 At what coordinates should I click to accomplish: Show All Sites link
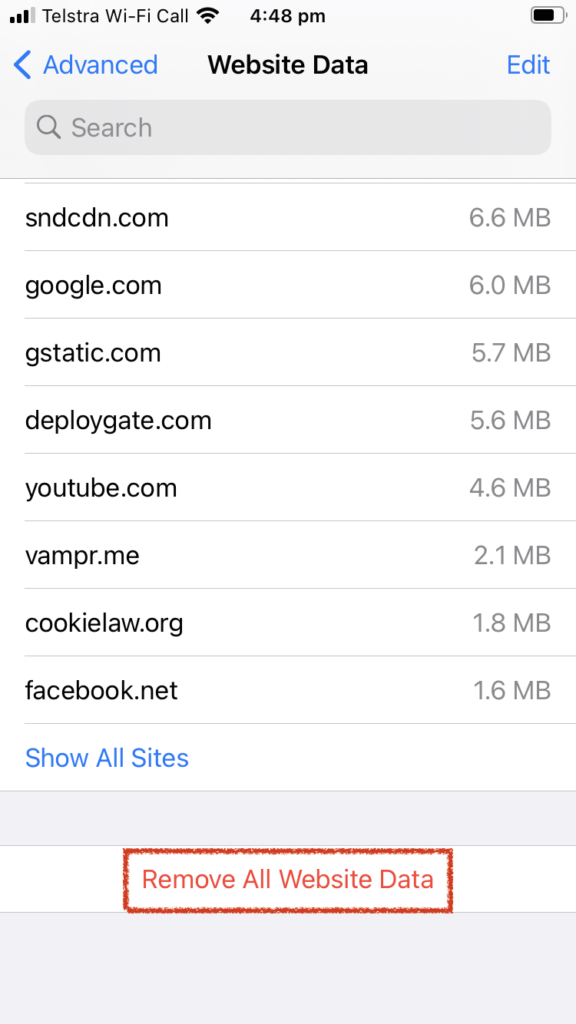[106, 758]
